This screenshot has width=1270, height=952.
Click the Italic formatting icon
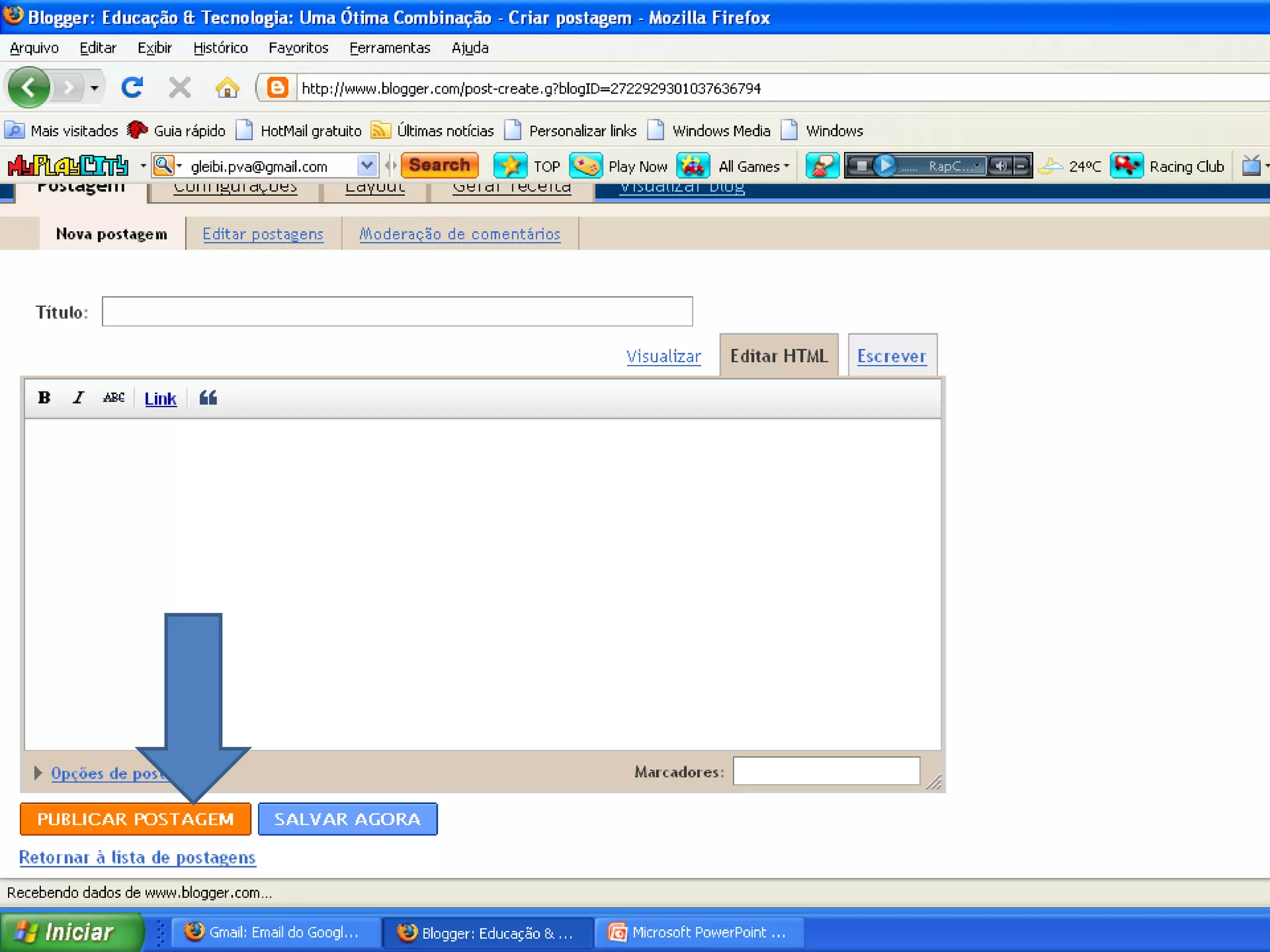pyautogui.click(x=78, y=398)
